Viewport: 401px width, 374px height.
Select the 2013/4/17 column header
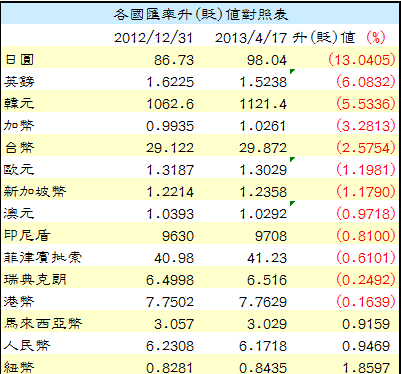pyautogui.click(x=251, y=38)
